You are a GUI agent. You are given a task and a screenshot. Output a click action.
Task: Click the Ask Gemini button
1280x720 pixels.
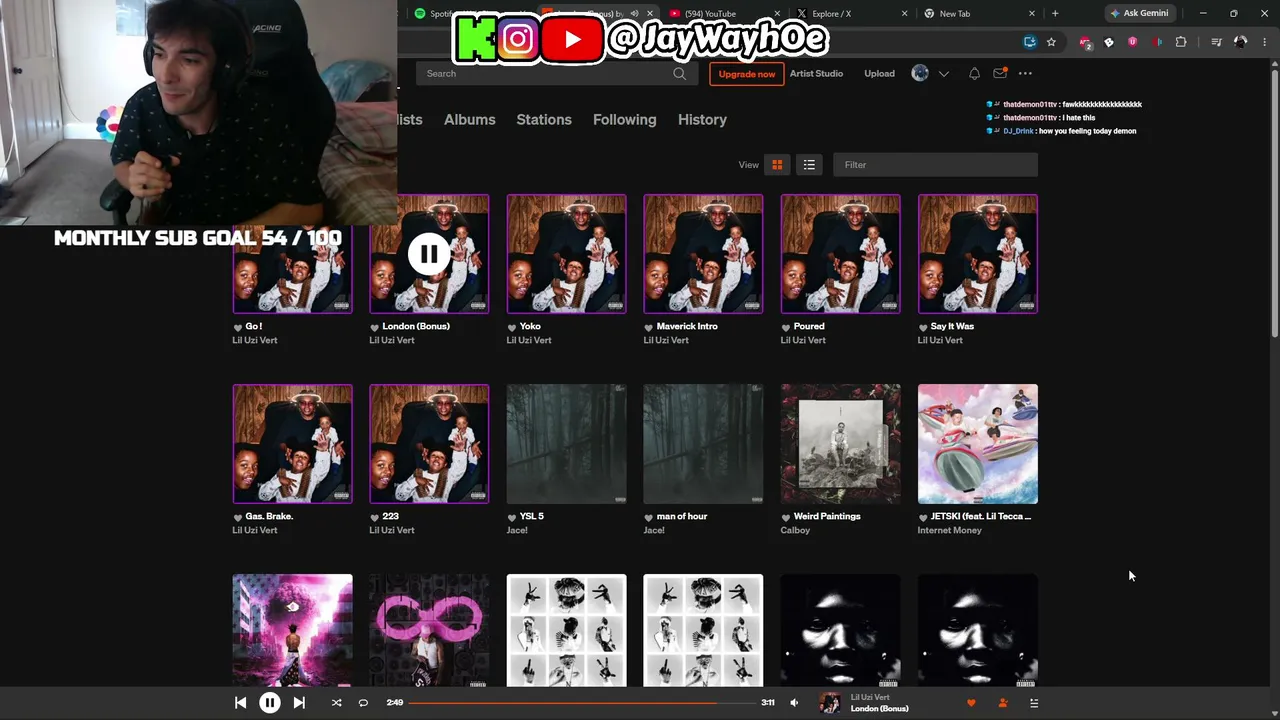(1139, 13)
